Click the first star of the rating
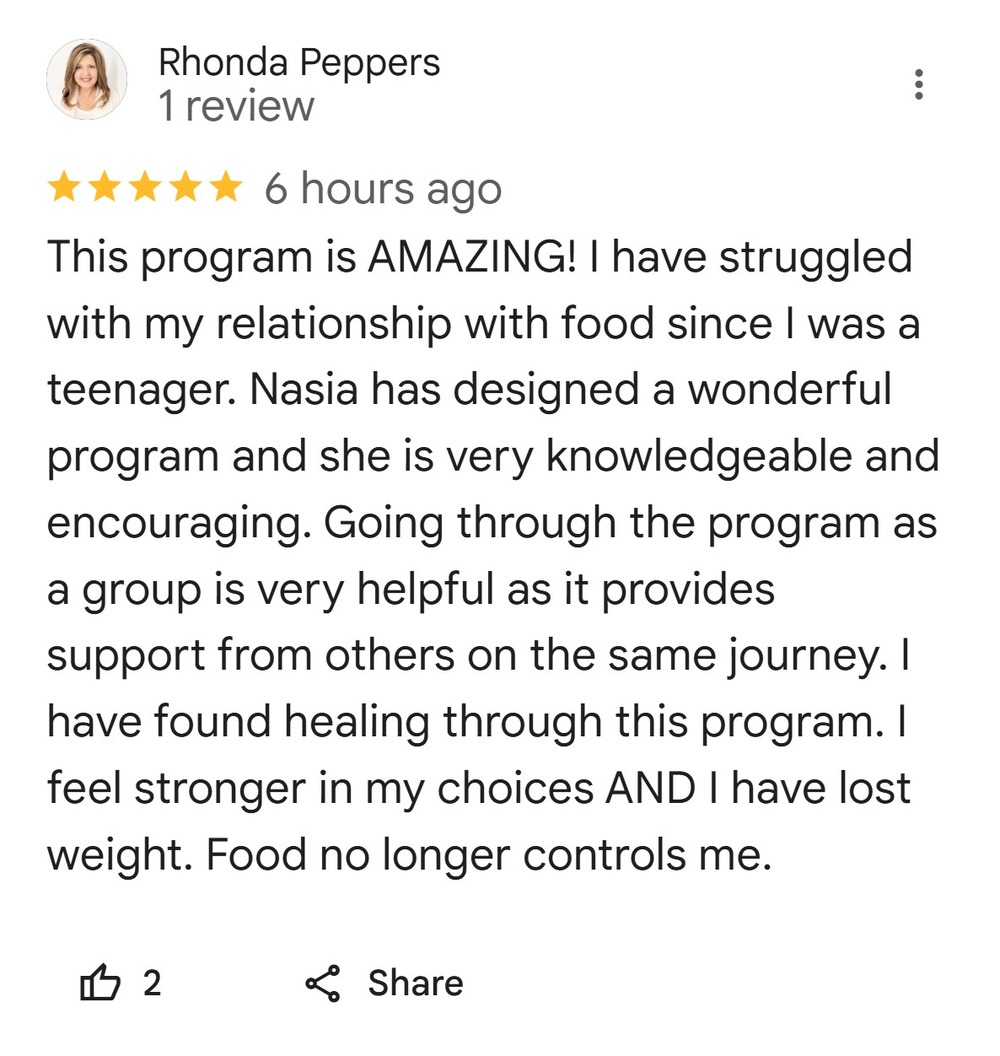1000x1056 pixels. [65, 188]
